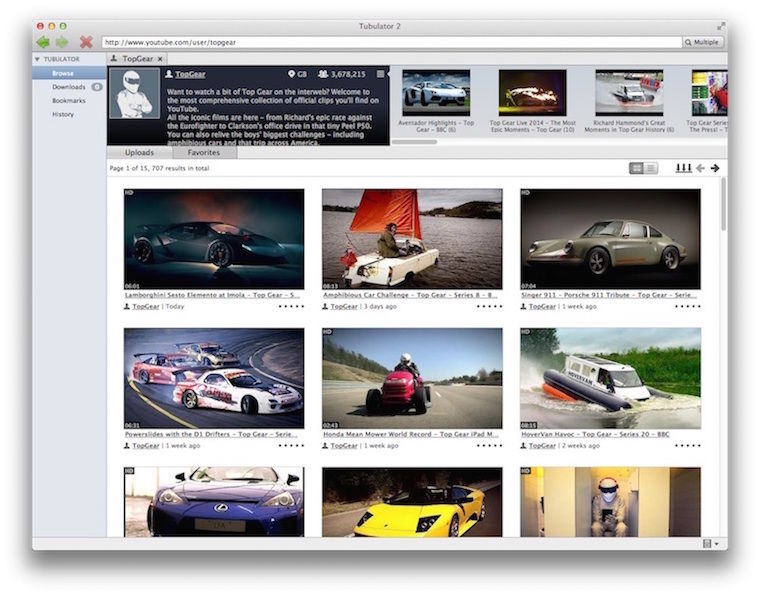Click the HoverVan Havoc title link
This screenshot has width=760, height=595.
pos(595,434)
